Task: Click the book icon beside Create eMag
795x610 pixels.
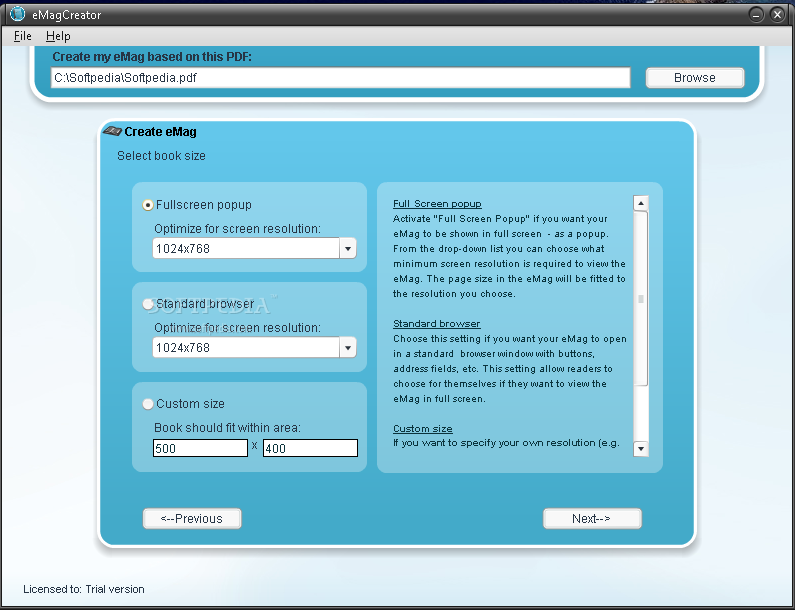Action: [x=113, y=131]
